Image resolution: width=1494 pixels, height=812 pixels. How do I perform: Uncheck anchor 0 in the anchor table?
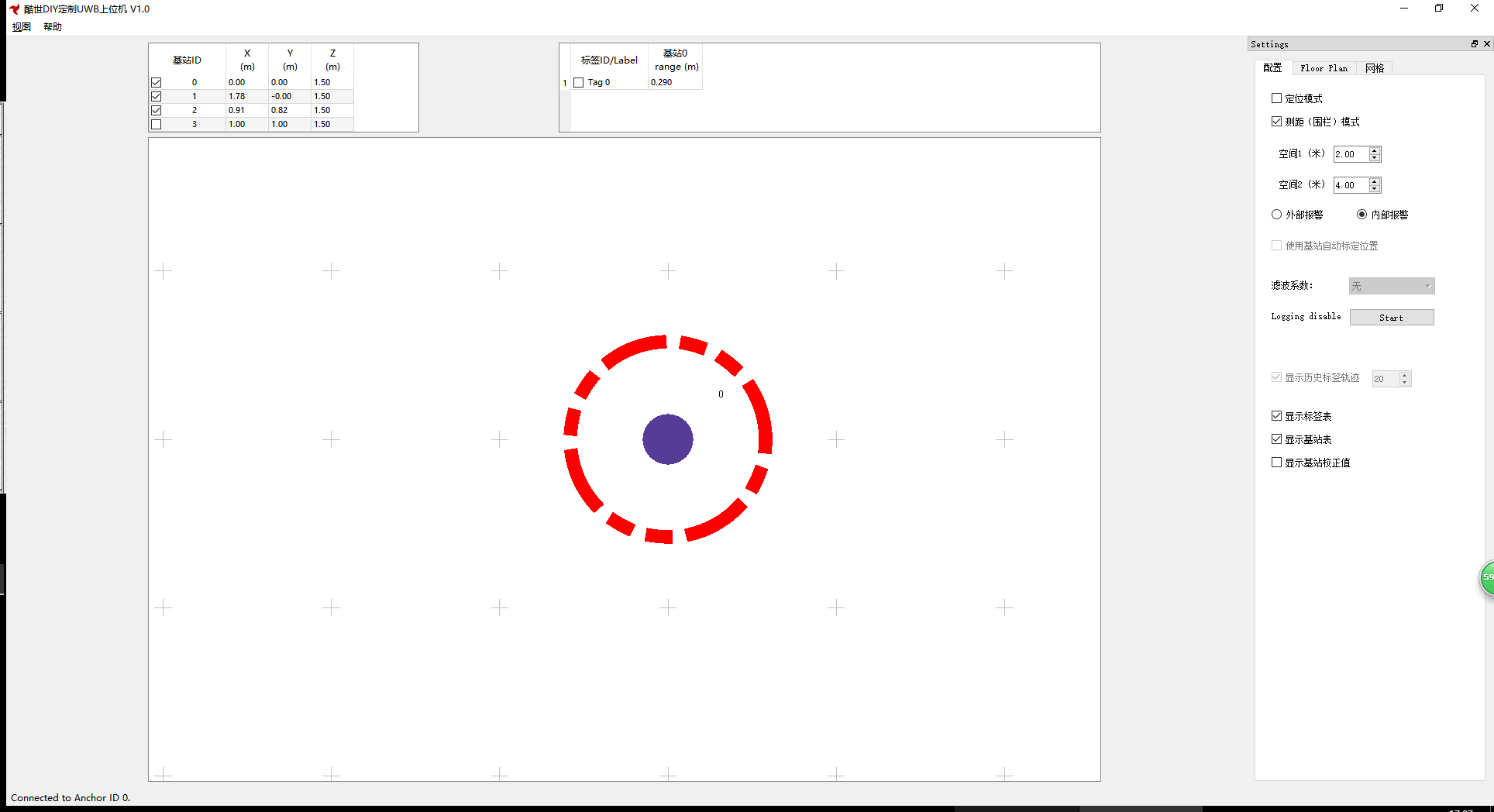(x=157, y=82)
